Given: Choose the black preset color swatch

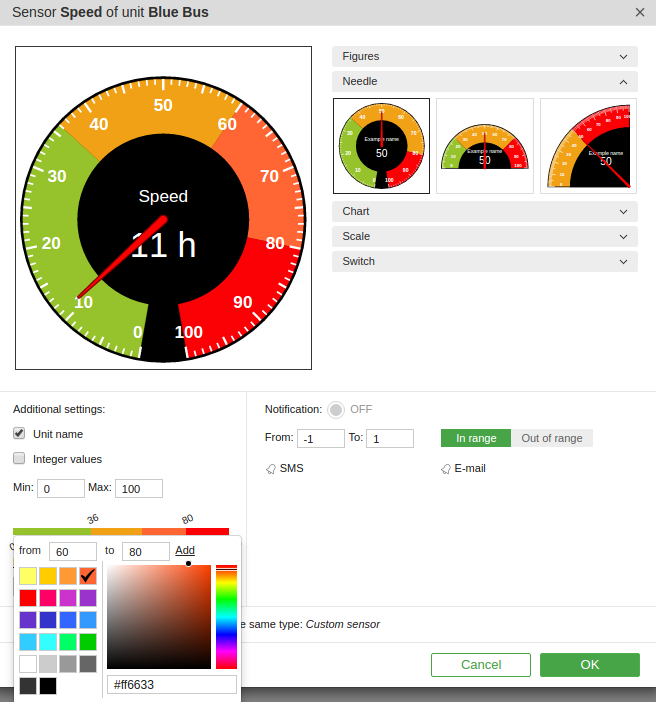Looking at the screenshot, I should [48, 686].
